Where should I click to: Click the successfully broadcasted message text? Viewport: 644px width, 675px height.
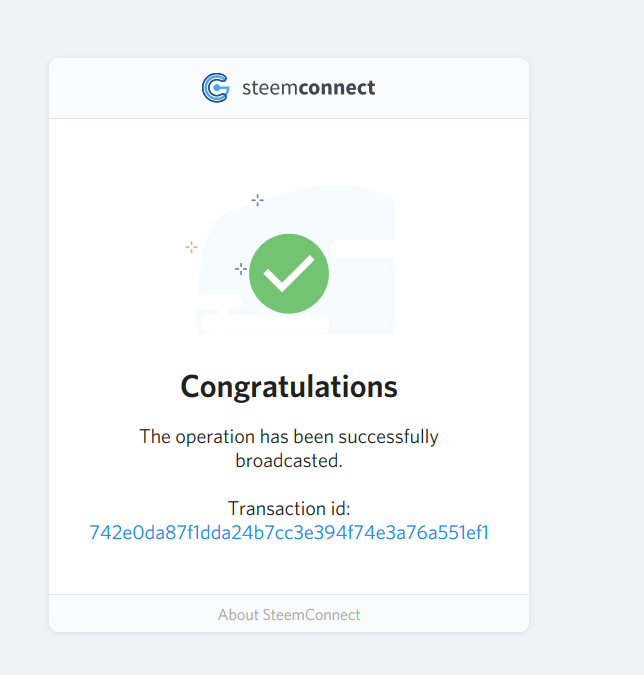289,437
